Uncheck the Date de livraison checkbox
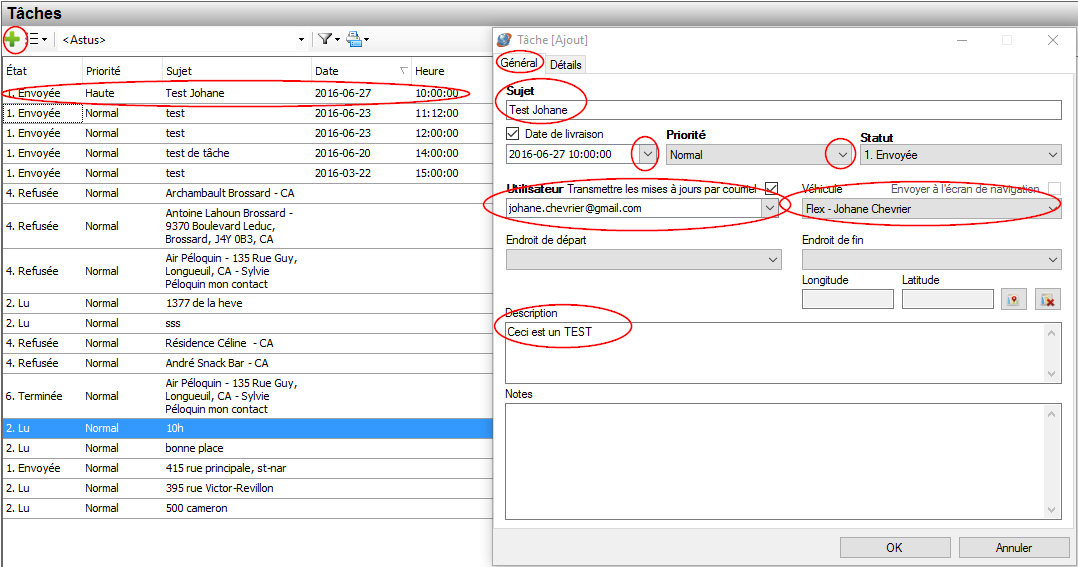This screenshot has width=1078, height=567. click(513, 134)
